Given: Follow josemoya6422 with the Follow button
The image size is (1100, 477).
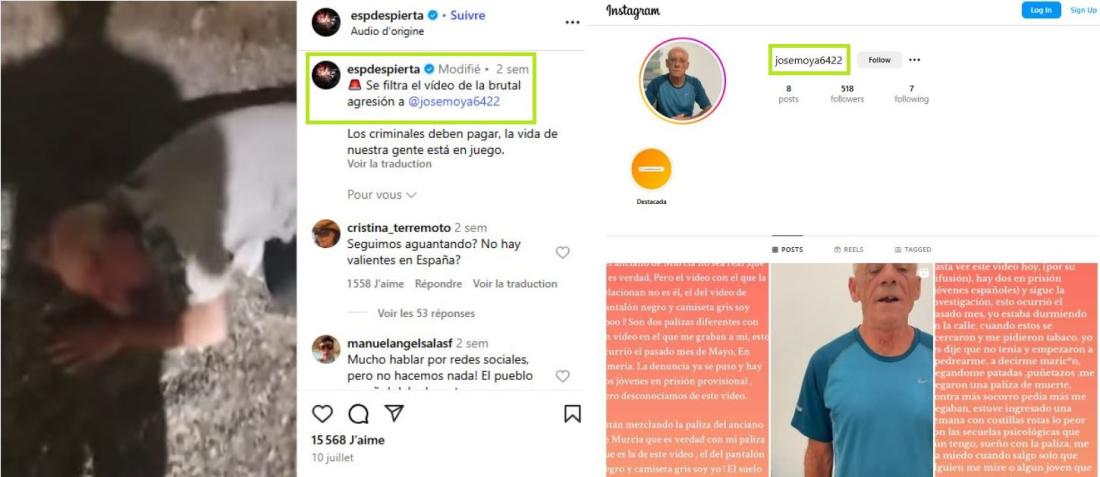Looking at the screenshot, I should 879,60.
